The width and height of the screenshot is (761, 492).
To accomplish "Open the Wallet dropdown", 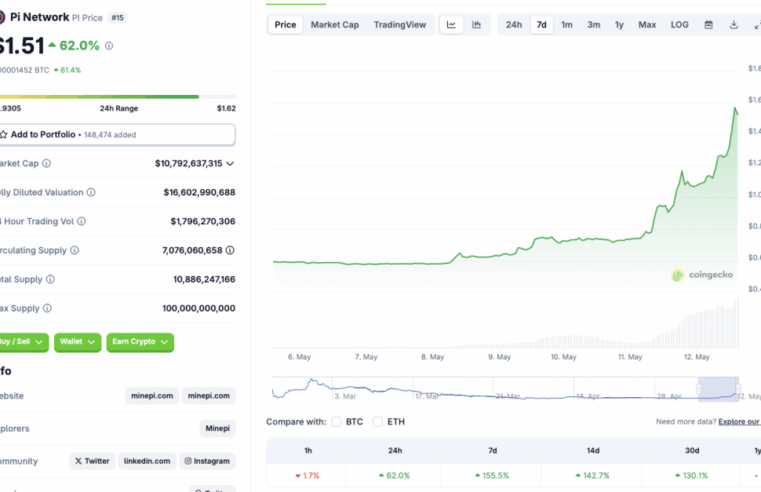I will (x=77, y=342).
